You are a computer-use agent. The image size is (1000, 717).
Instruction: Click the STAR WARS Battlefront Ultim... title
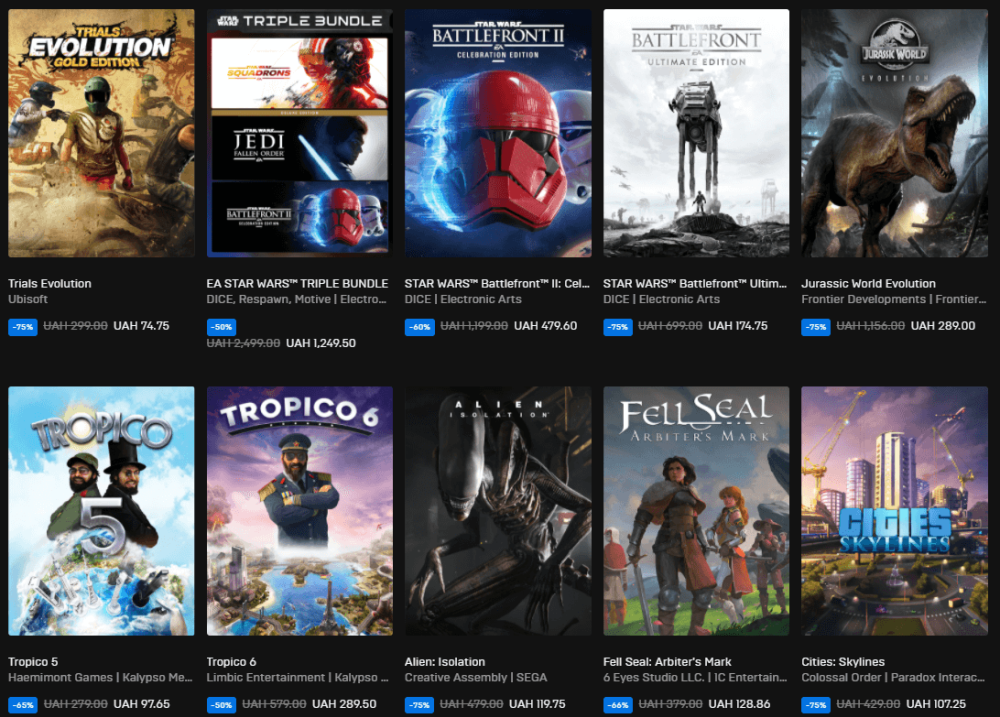coord(695,284)
